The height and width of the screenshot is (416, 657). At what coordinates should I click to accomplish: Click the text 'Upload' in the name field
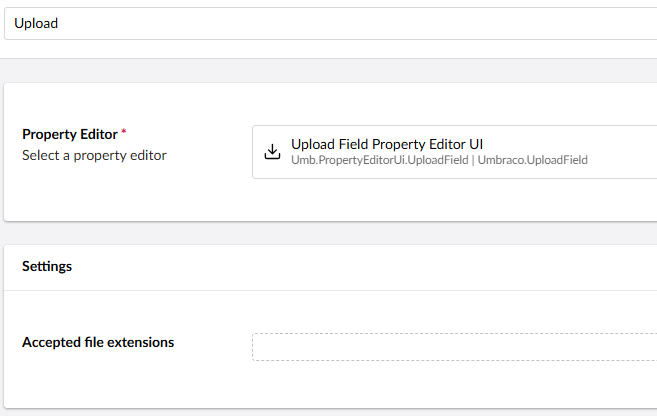[36, 23]
